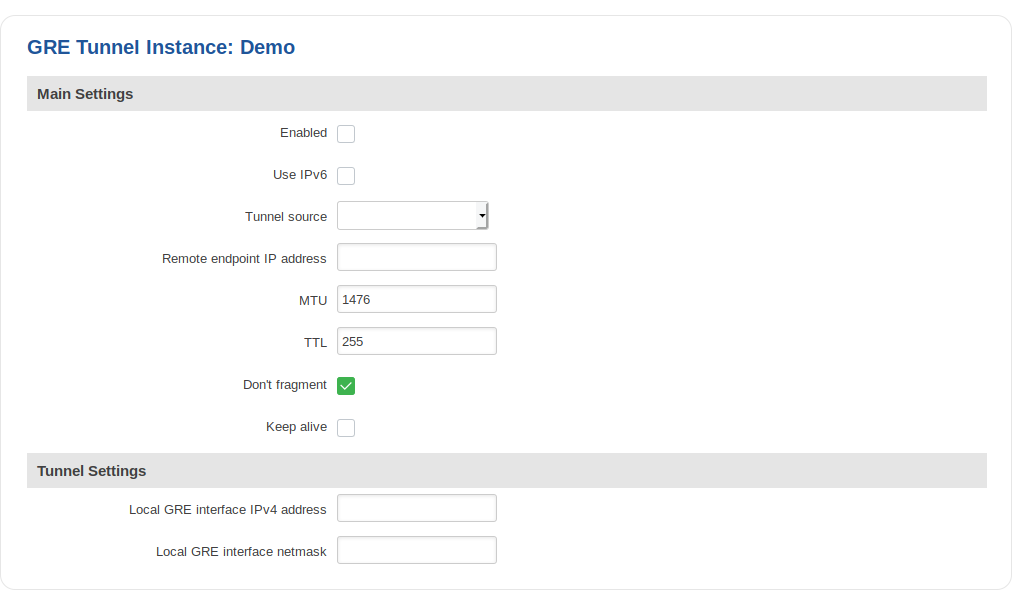
Task: Click the GRE Tunnel Instance: Demo title
Action: (x=161, y=47)
